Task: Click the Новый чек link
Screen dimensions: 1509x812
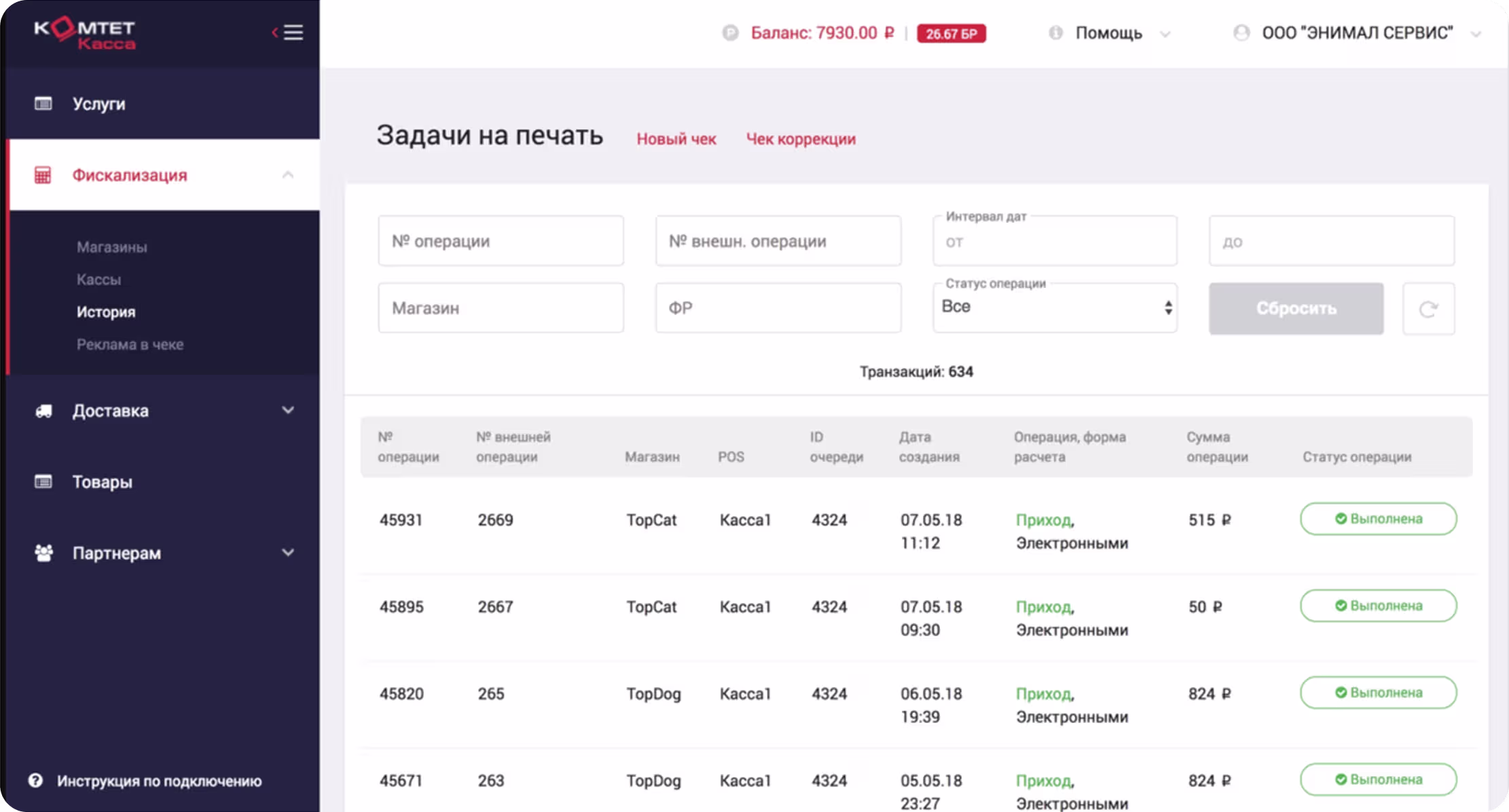Action: (x=676, y=139)
